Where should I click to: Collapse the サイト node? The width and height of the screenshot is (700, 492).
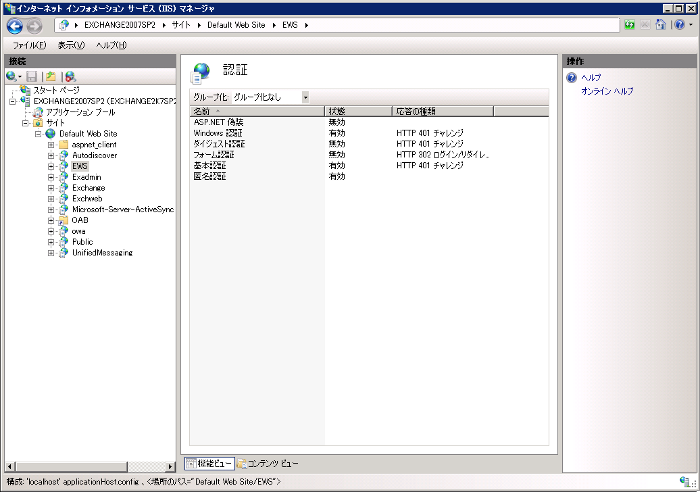[26, 123]
